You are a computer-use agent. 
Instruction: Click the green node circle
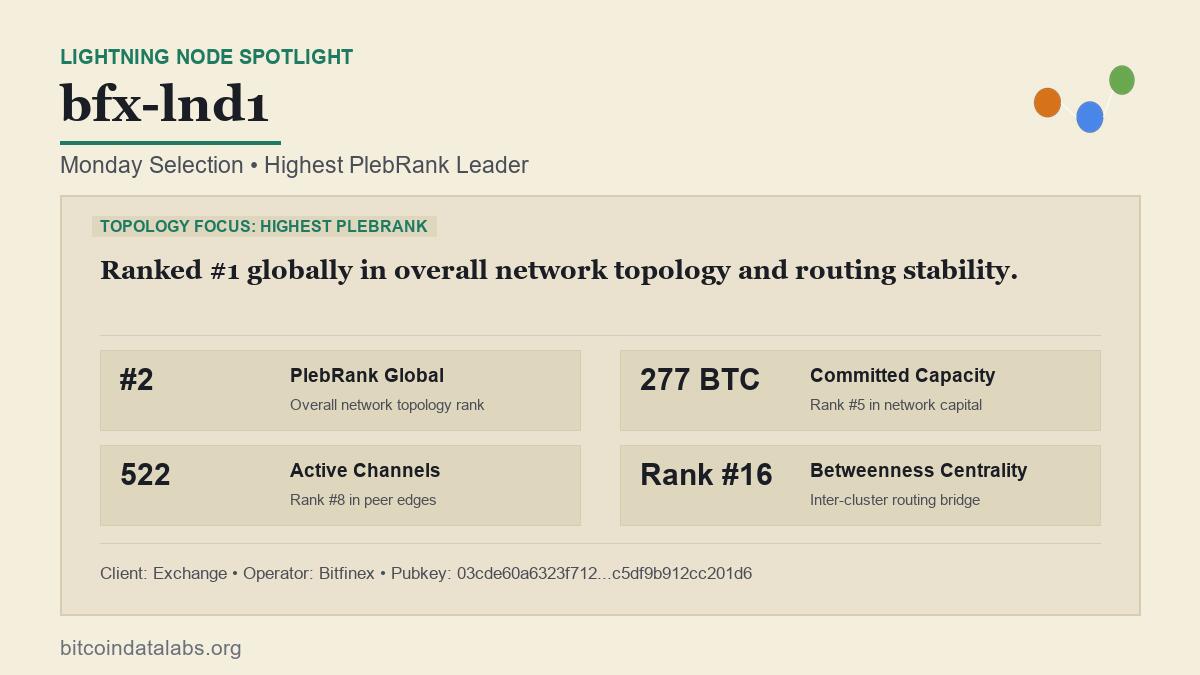[1122, 80]
